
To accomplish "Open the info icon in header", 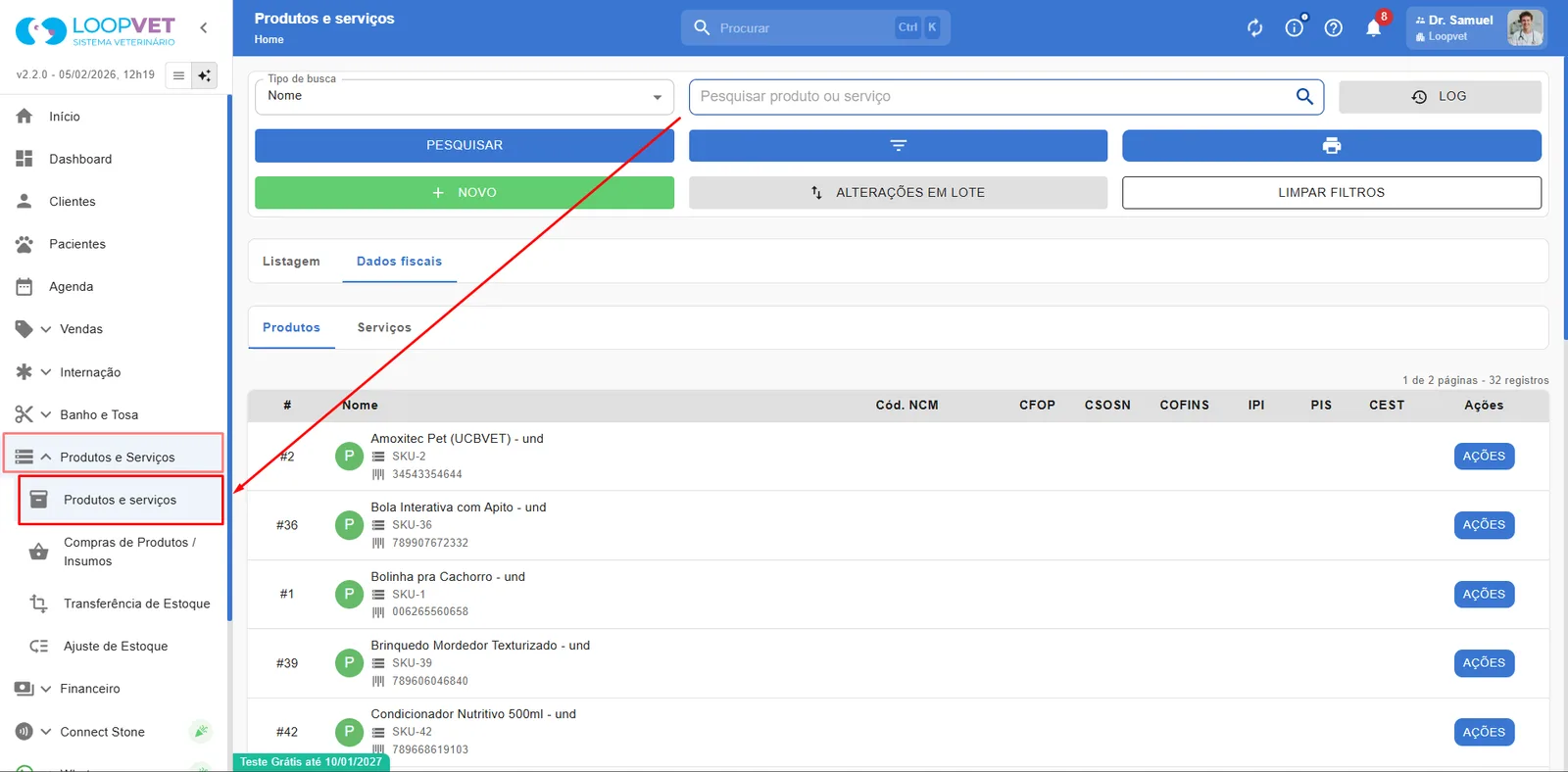I will [x=1295, y=27].
